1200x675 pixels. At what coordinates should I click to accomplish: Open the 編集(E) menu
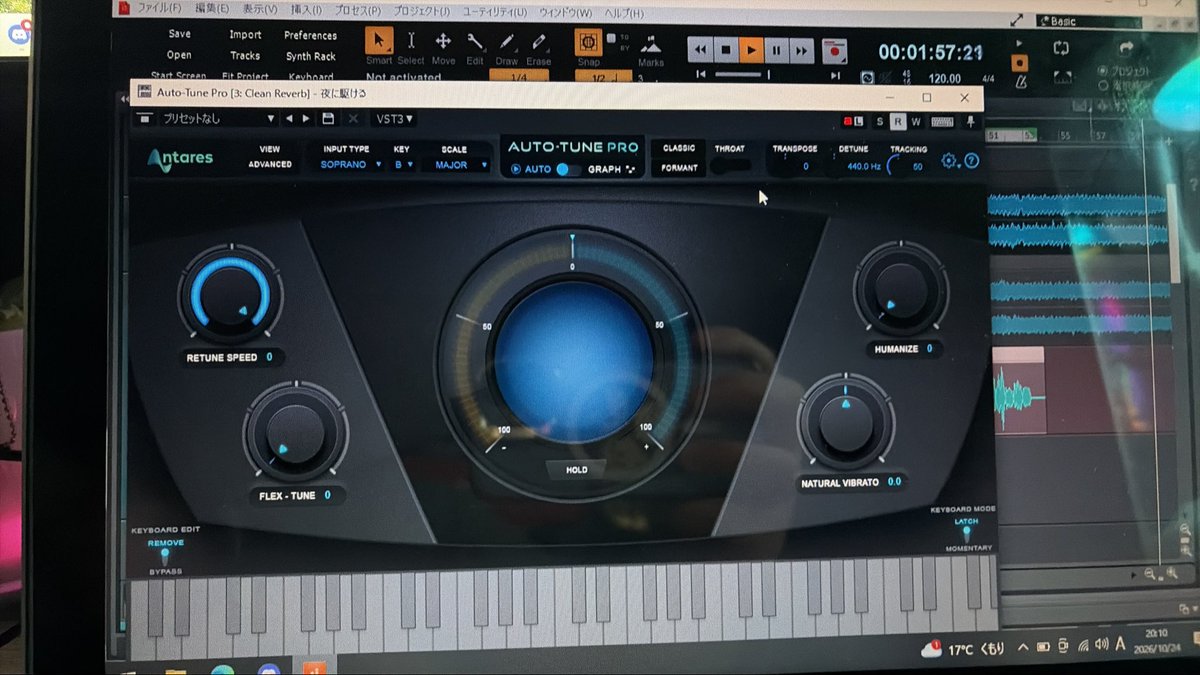(212, 10)
